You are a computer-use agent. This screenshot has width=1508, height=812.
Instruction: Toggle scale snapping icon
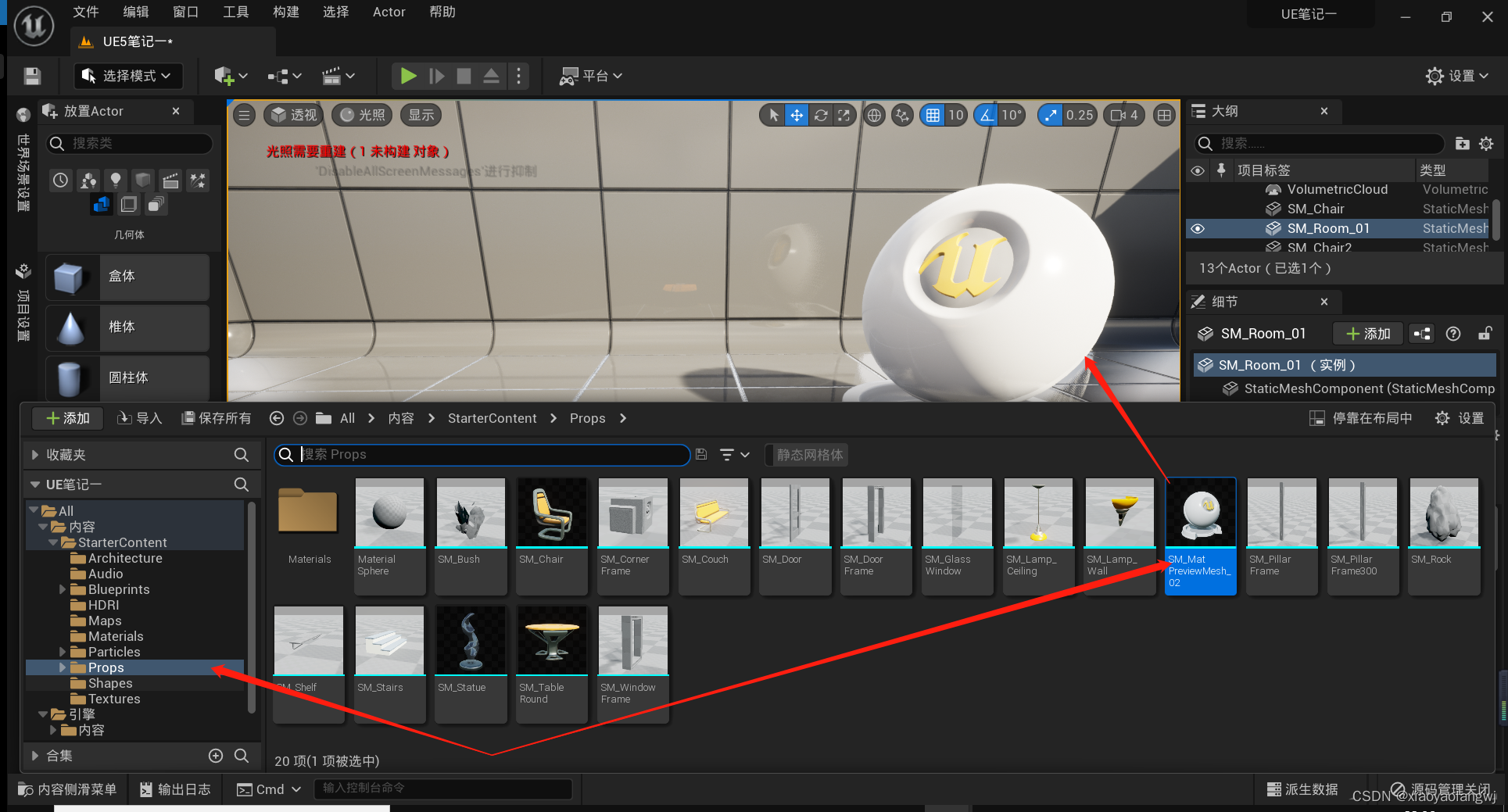pos(1051,116)
